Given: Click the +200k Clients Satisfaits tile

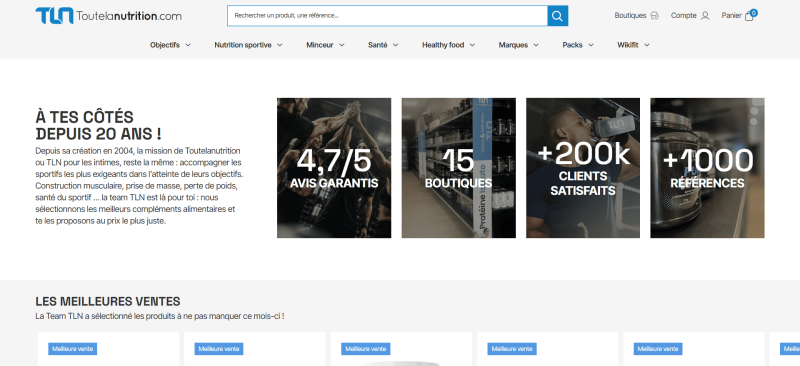Looking at the screenshot, I should click(583, 168).
